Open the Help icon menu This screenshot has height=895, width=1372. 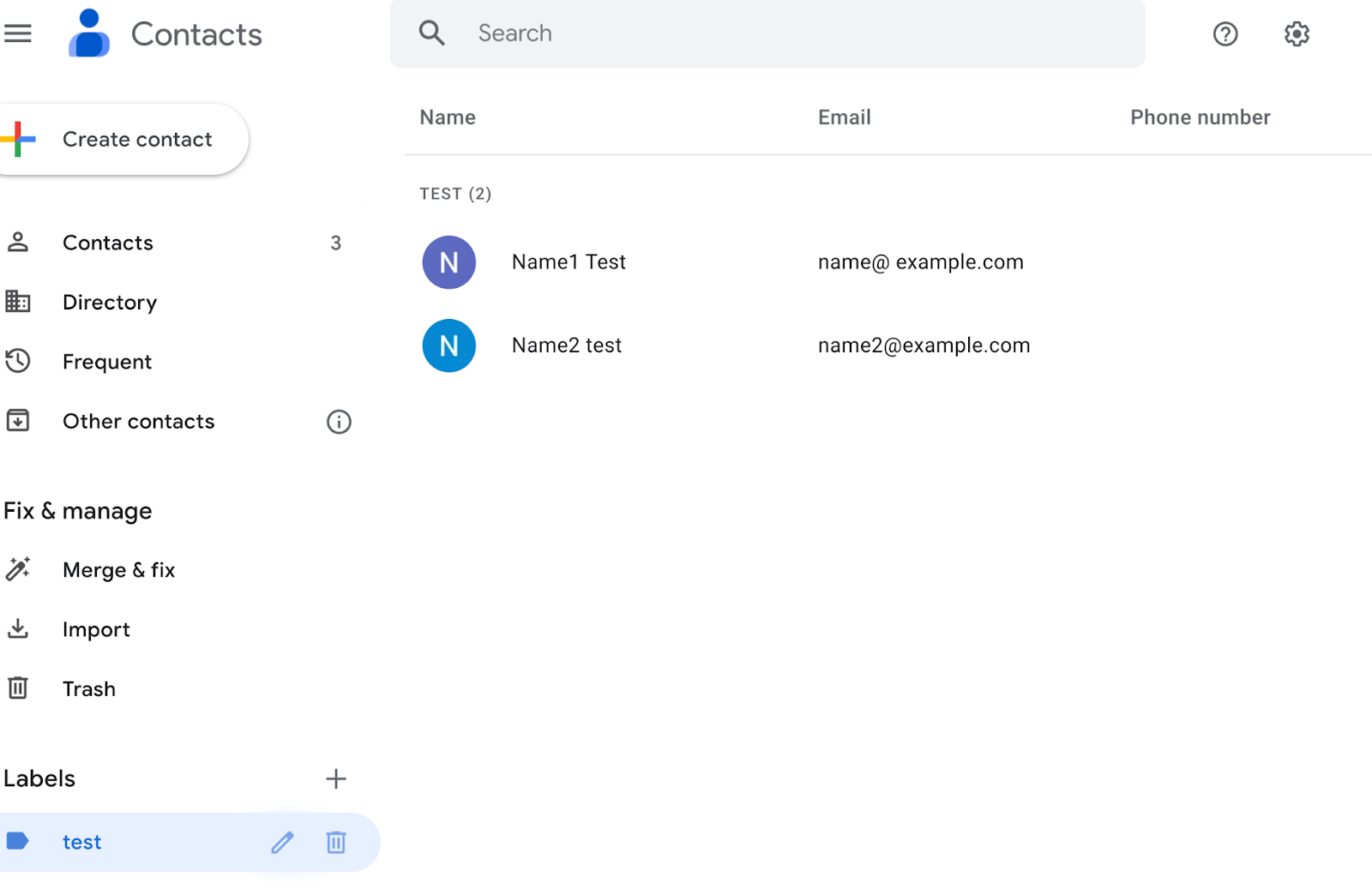[x=1225, y=34]
